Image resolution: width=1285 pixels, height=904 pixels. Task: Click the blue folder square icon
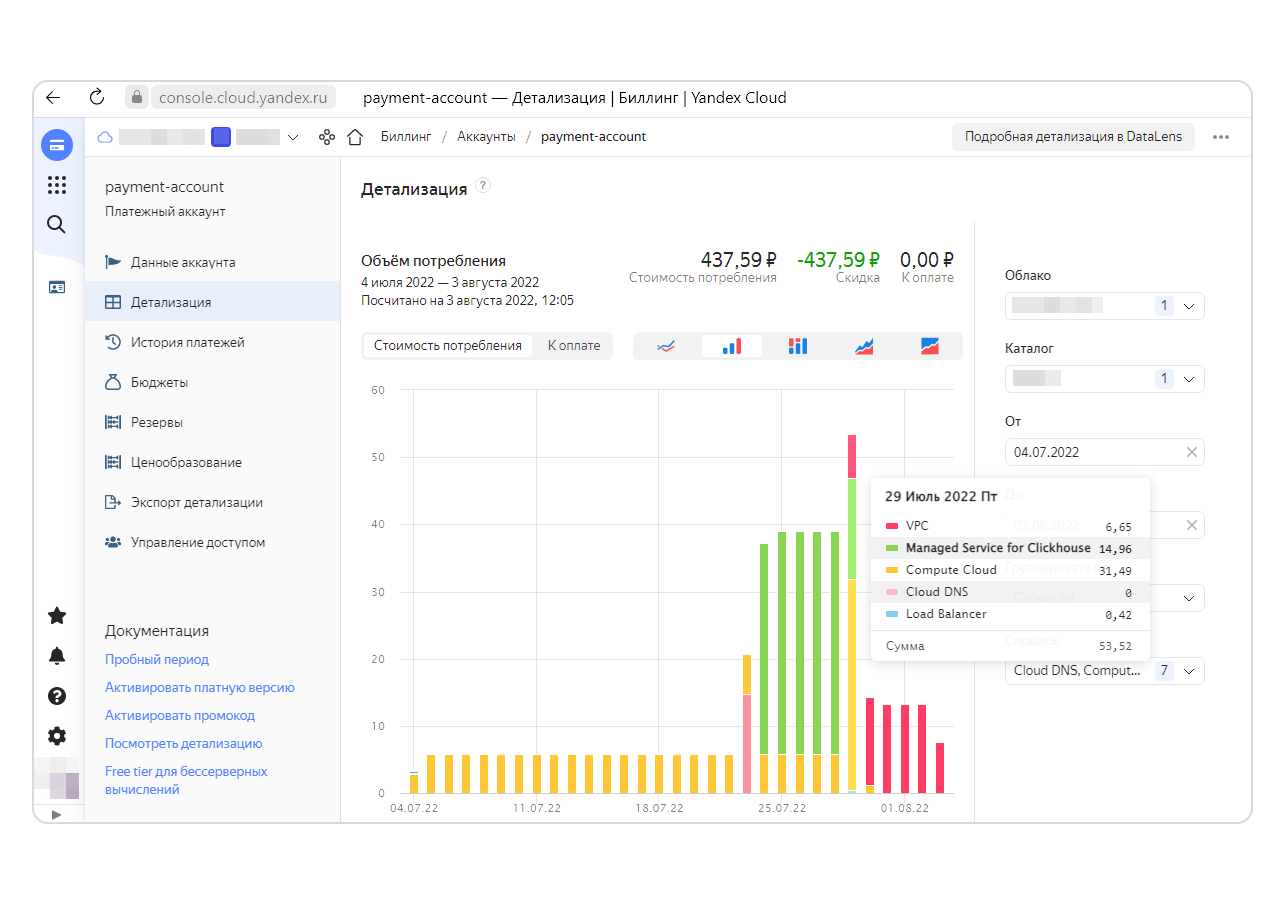click(x=221, y=137)
